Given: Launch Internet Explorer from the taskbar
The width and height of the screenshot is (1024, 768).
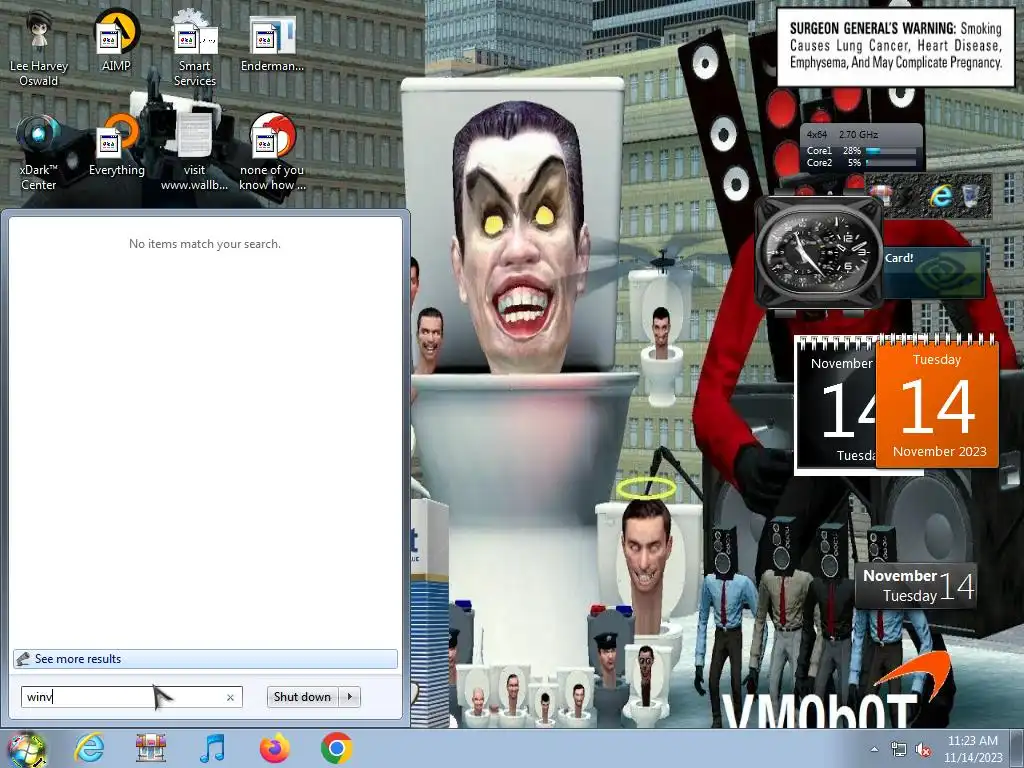Looking at the screenshot, I should 89,748.
